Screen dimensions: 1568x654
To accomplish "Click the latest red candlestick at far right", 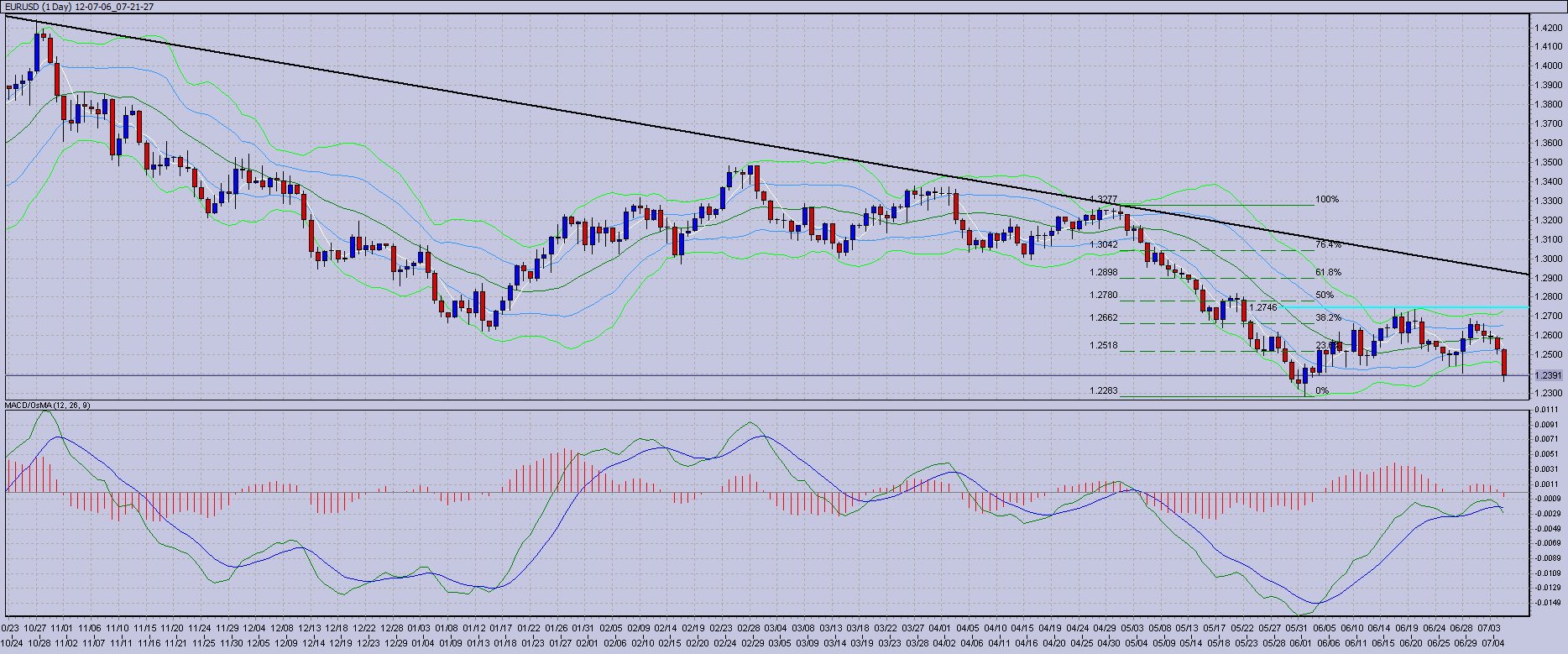I will tap(1504, 362).
